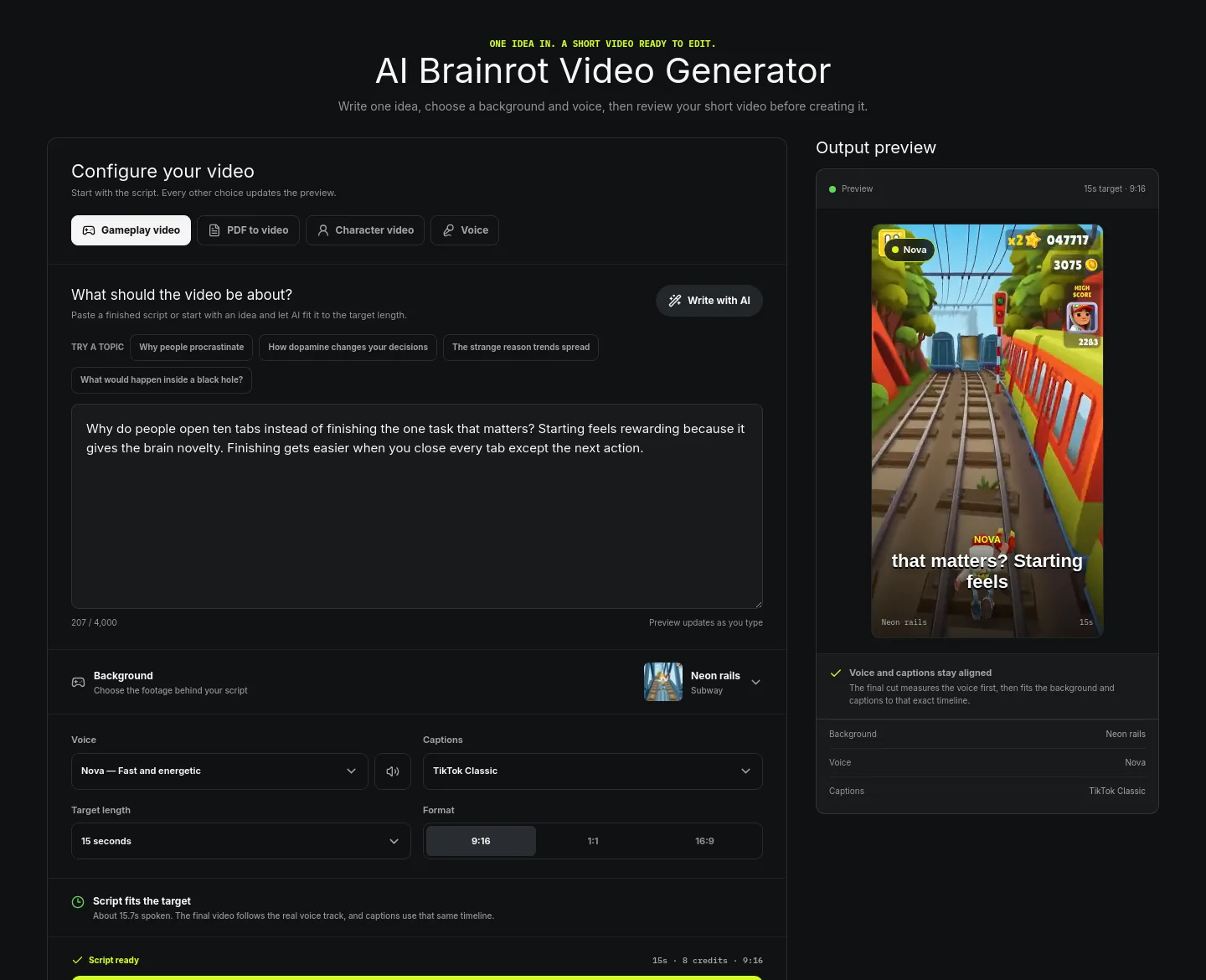1206x980 pixels.
Task: Click the Neon rails value in Background row
Action: click(1126, 735)
